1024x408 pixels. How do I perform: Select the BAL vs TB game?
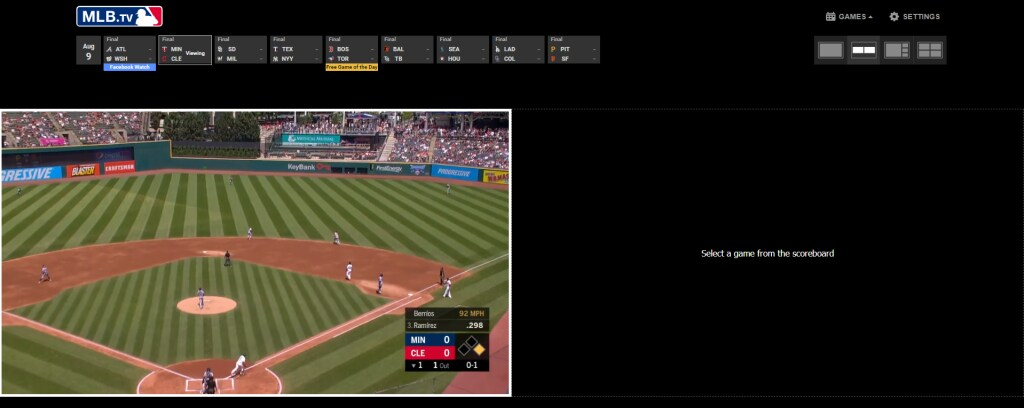[x=407, y=50]
